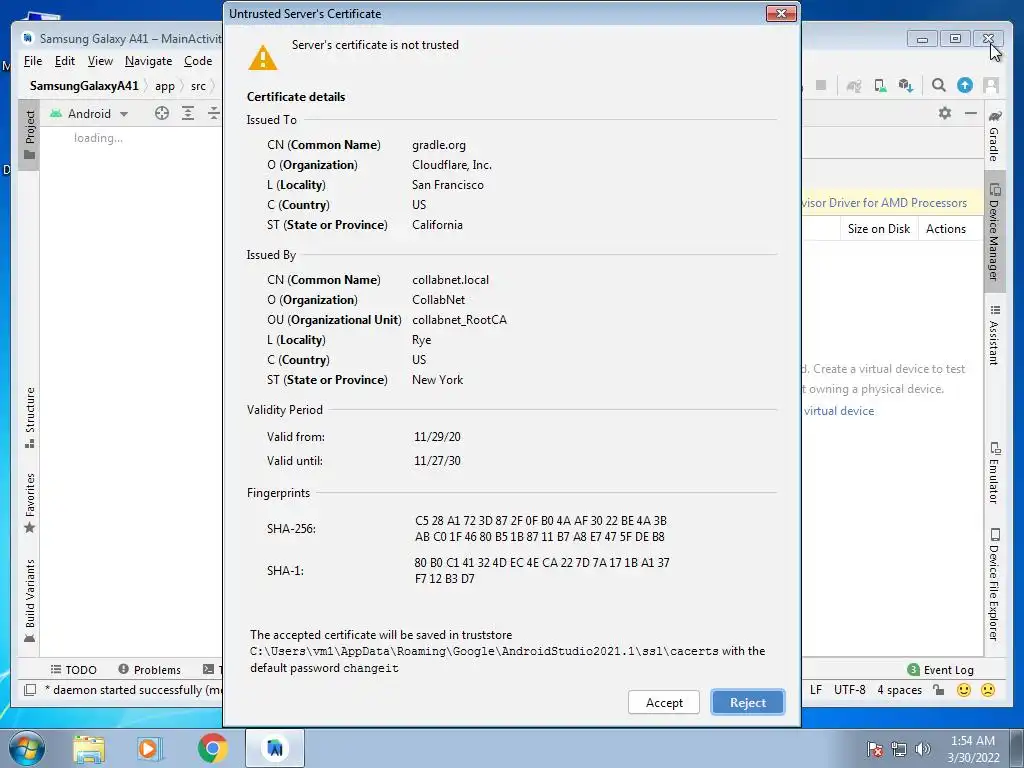The image size is (1024, 768).
Task: Click Expand All icon in Project panel
Action: pos(188,114)
